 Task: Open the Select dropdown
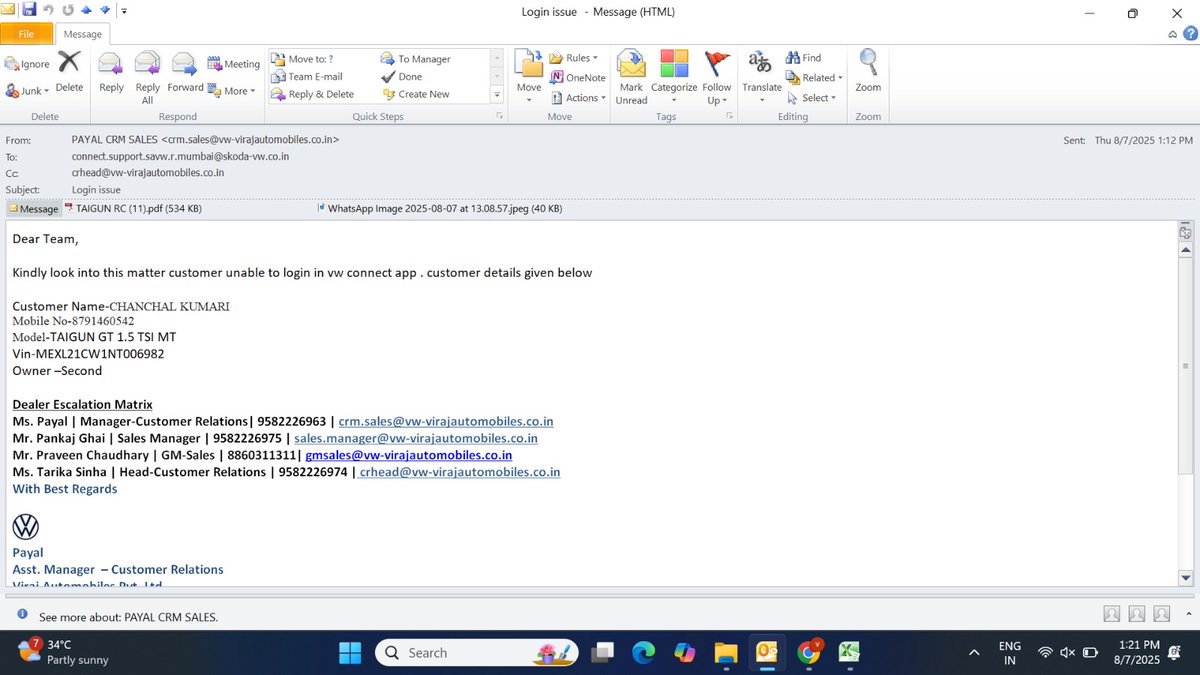(x=810, y=97)
